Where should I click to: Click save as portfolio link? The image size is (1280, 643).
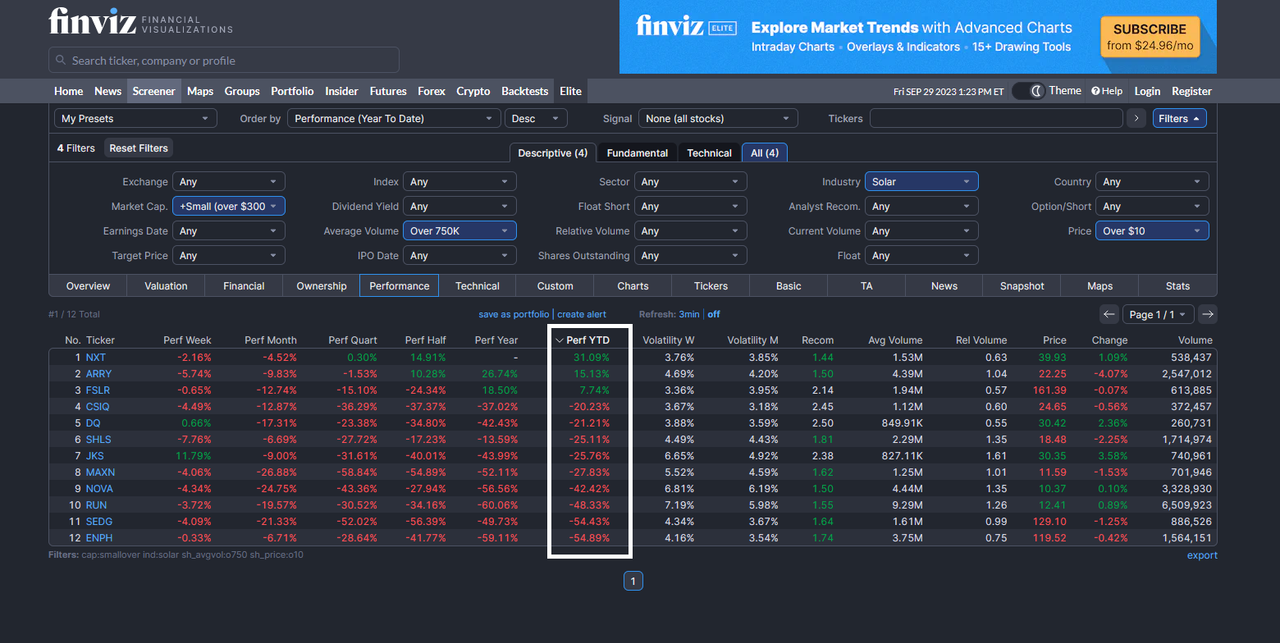click(x=514, y=314)
